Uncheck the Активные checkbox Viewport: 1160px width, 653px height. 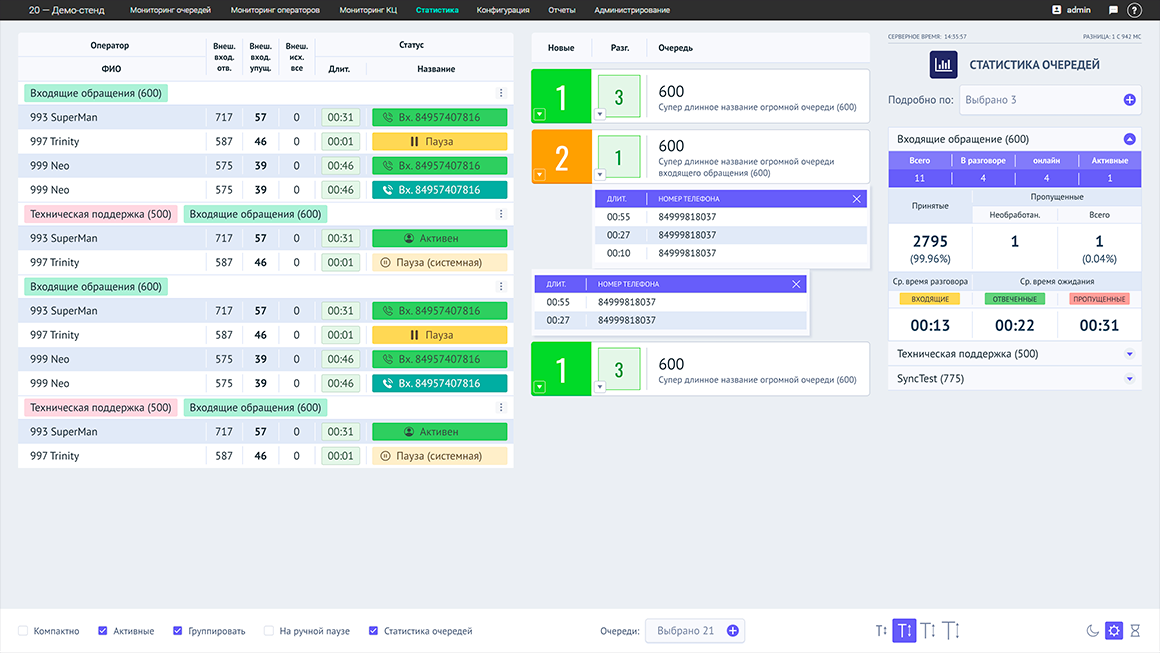pyautogui.click(x=103, y=631)
